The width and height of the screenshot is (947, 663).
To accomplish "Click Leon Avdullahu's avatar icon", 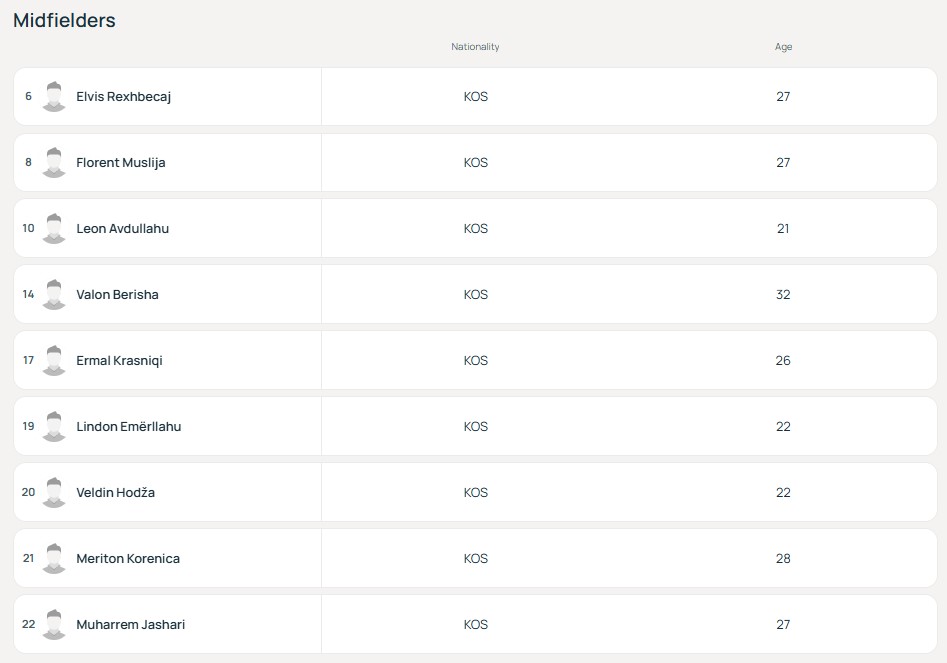I will pos(54,229).
